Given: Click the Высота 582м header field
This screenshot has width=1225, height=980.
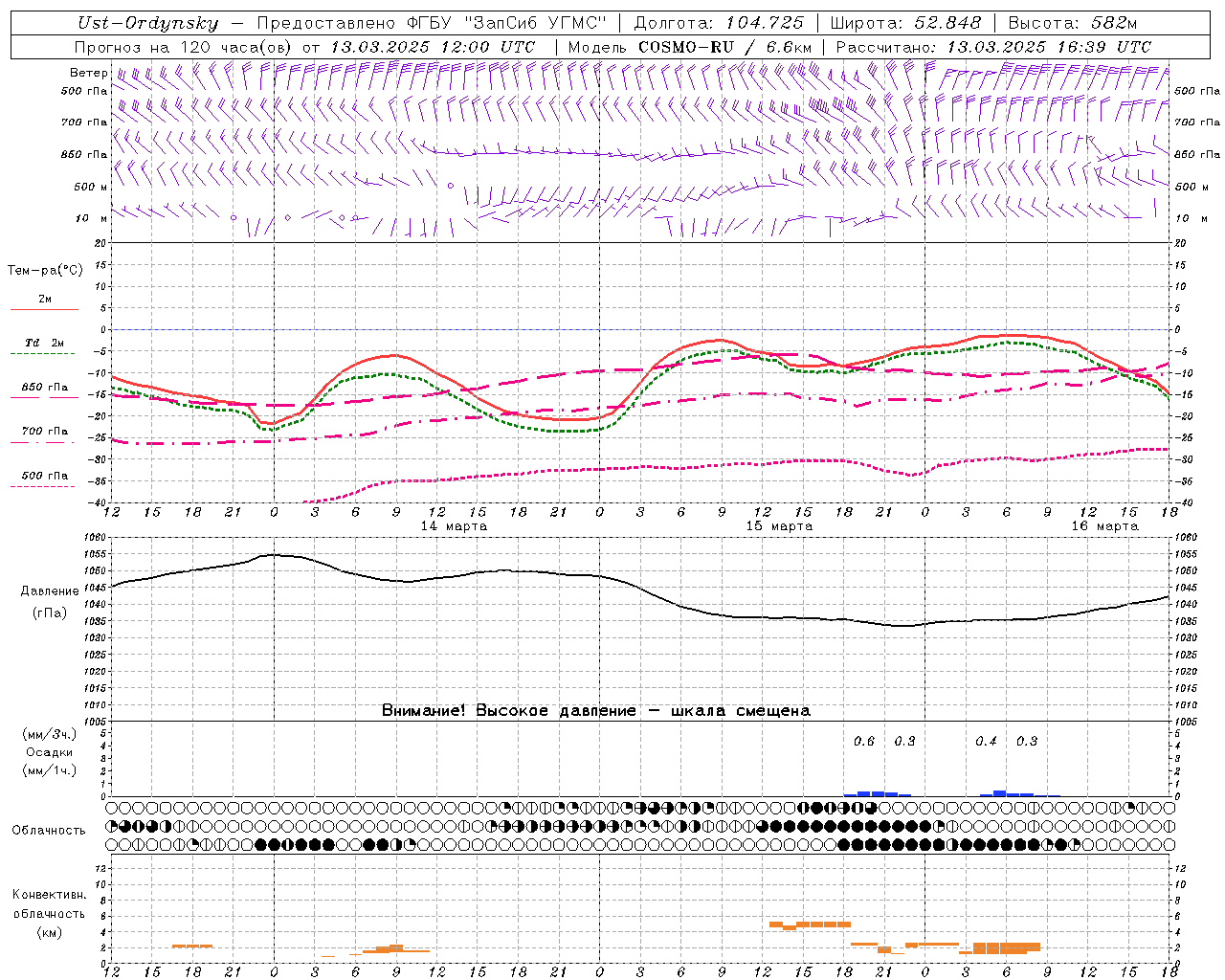Looking at the screenshot, I should click(1072, 23).
